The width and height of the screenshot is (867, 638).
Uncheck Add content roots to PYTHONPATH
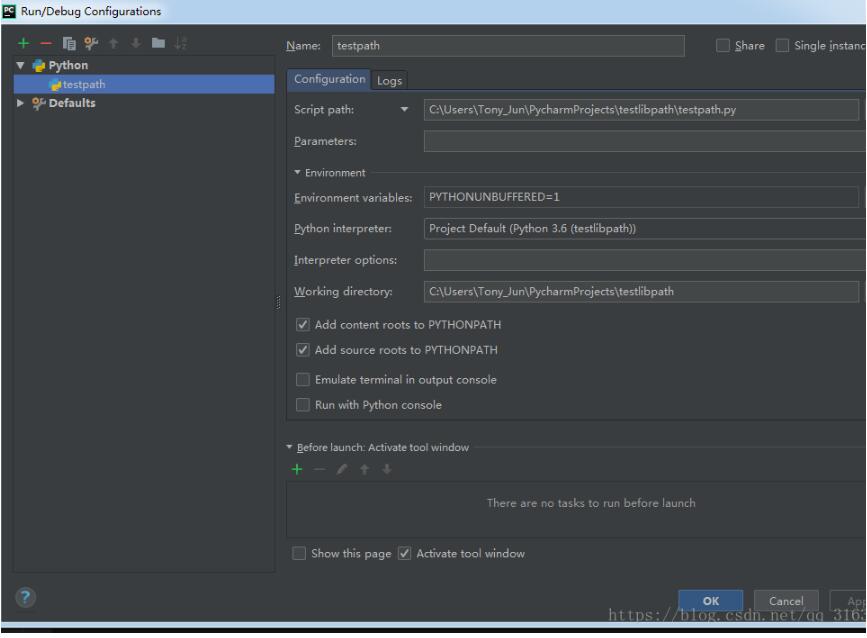(302, 325)
